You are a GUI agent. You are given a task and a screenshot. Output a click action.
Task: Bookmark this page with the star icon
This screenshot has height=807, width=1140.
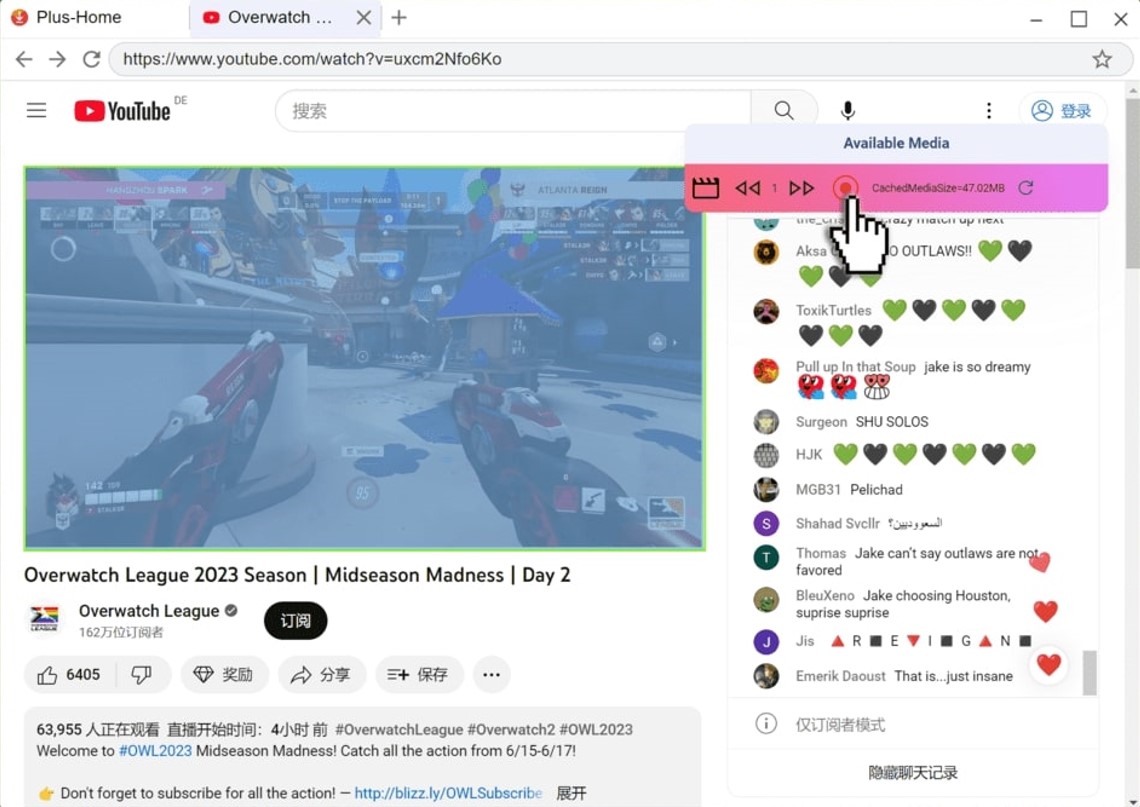tap(1102, 59)
